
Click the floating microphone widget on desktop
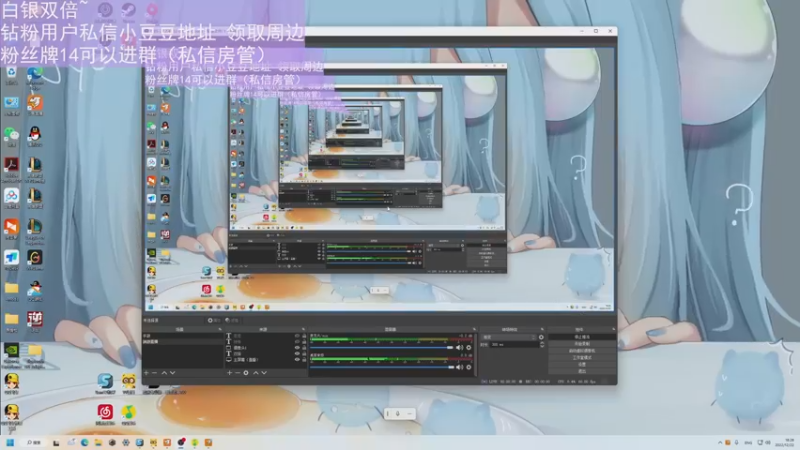tap(399, 413)
